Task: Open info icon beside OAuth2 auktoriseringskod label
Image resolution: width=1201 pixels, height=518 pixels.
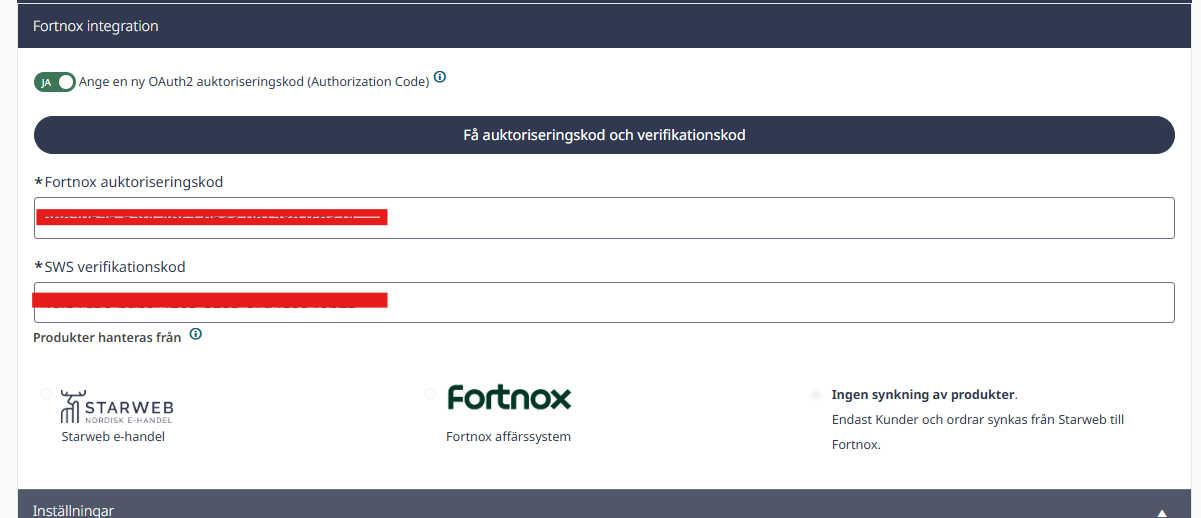Action: click(x=440, y=77)
